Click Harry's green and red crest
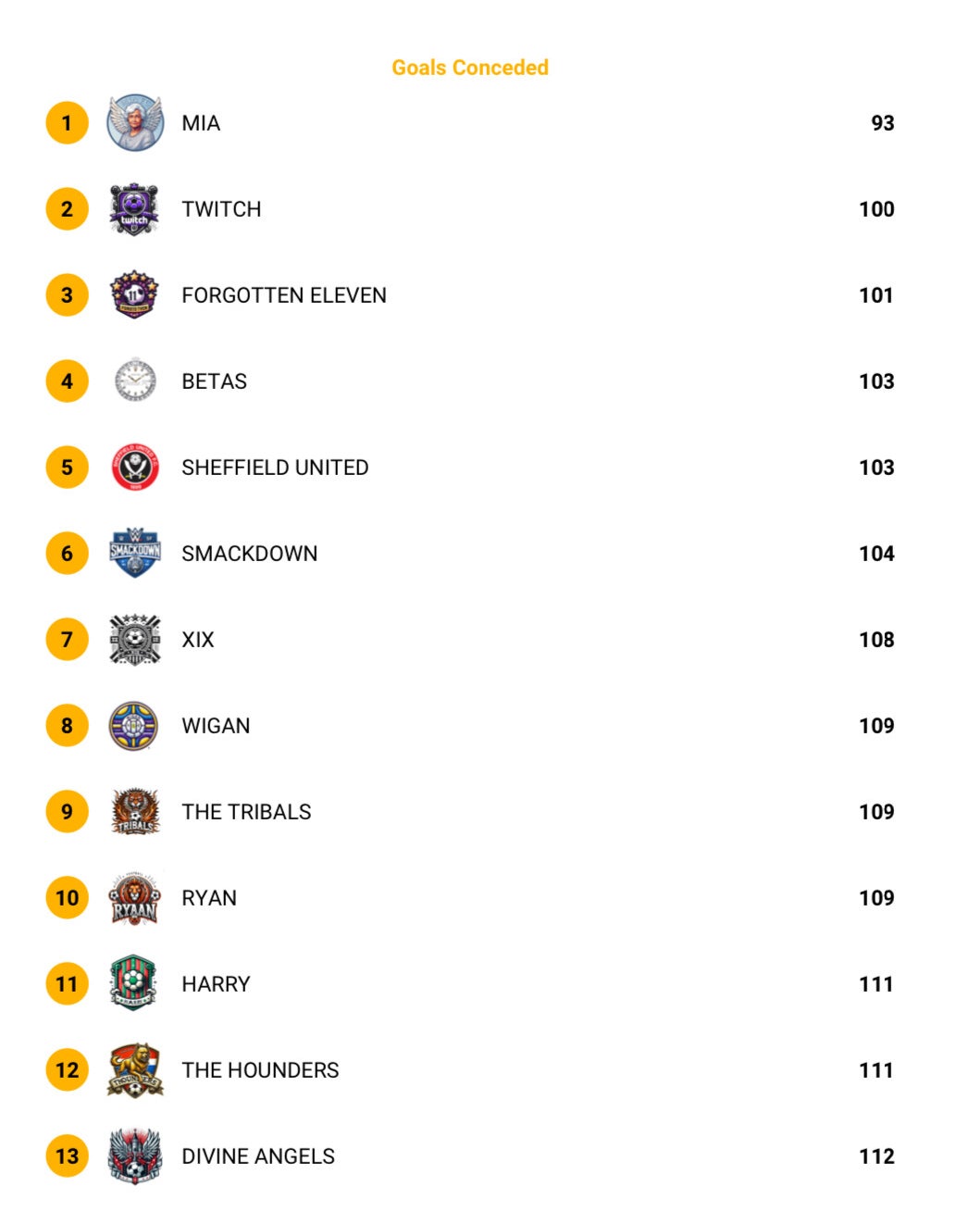Screen dimensions: 980x1224 (134, 983)
